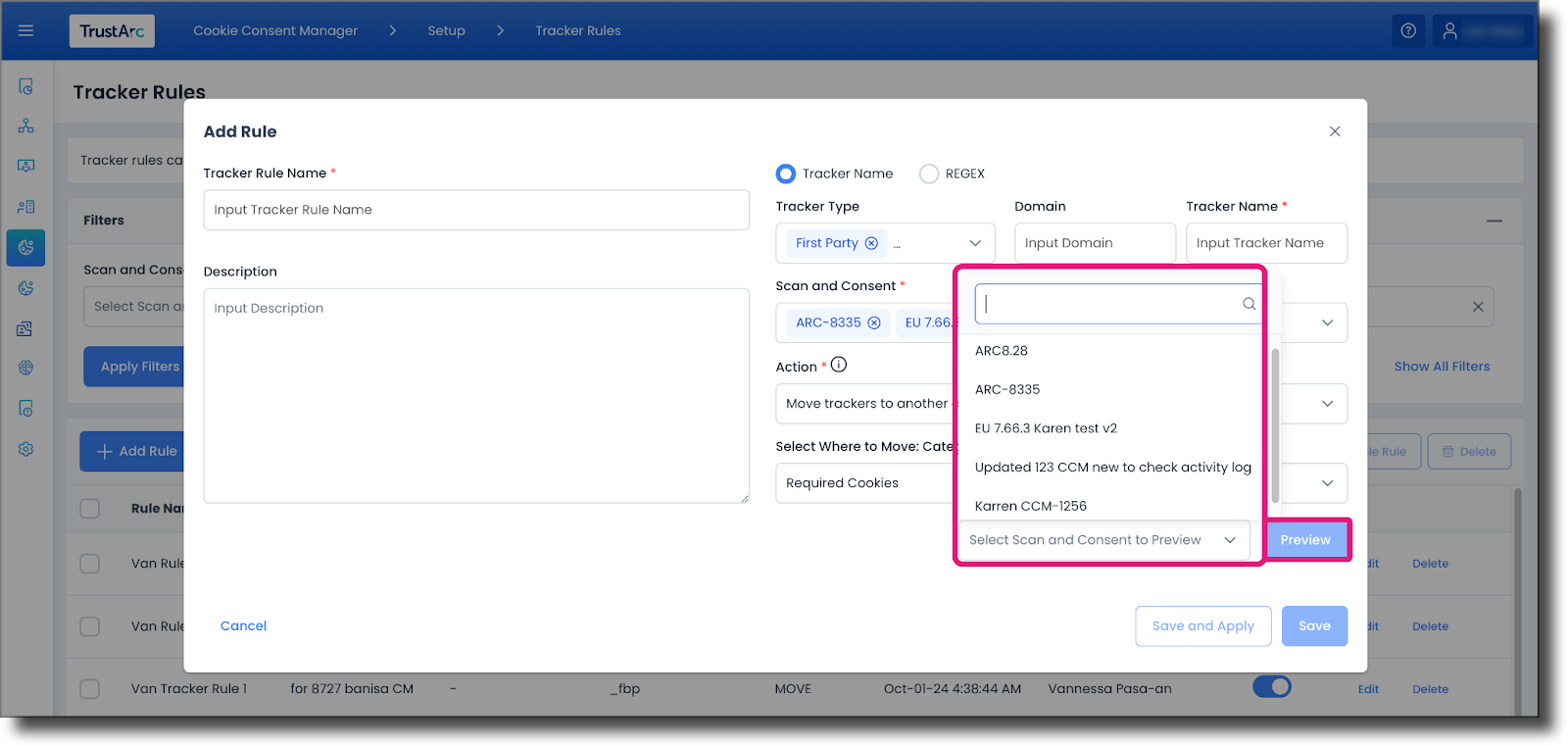Open the hamburger navigation menu
The width and height of the screenshot is (1568, 746).
[x=25, y=30]
